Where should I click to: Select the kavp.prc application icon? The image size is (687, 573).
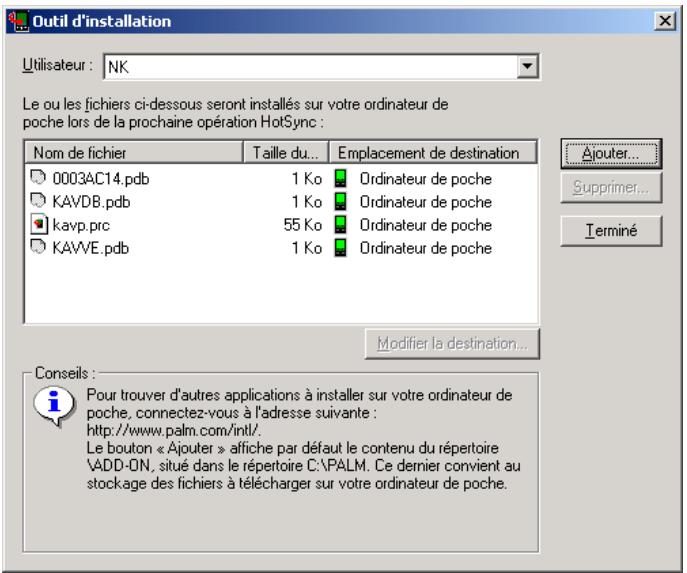pyautogui.click(x=39, y=224)
